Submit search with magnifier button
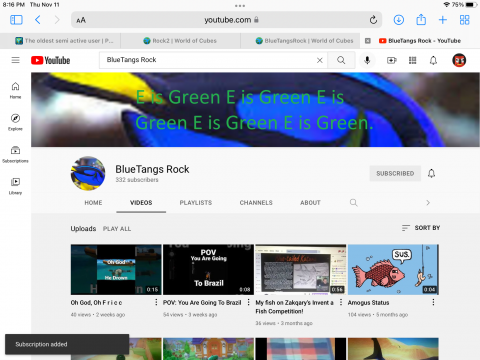Screen dimensions: 480x360 click(341, 60)
